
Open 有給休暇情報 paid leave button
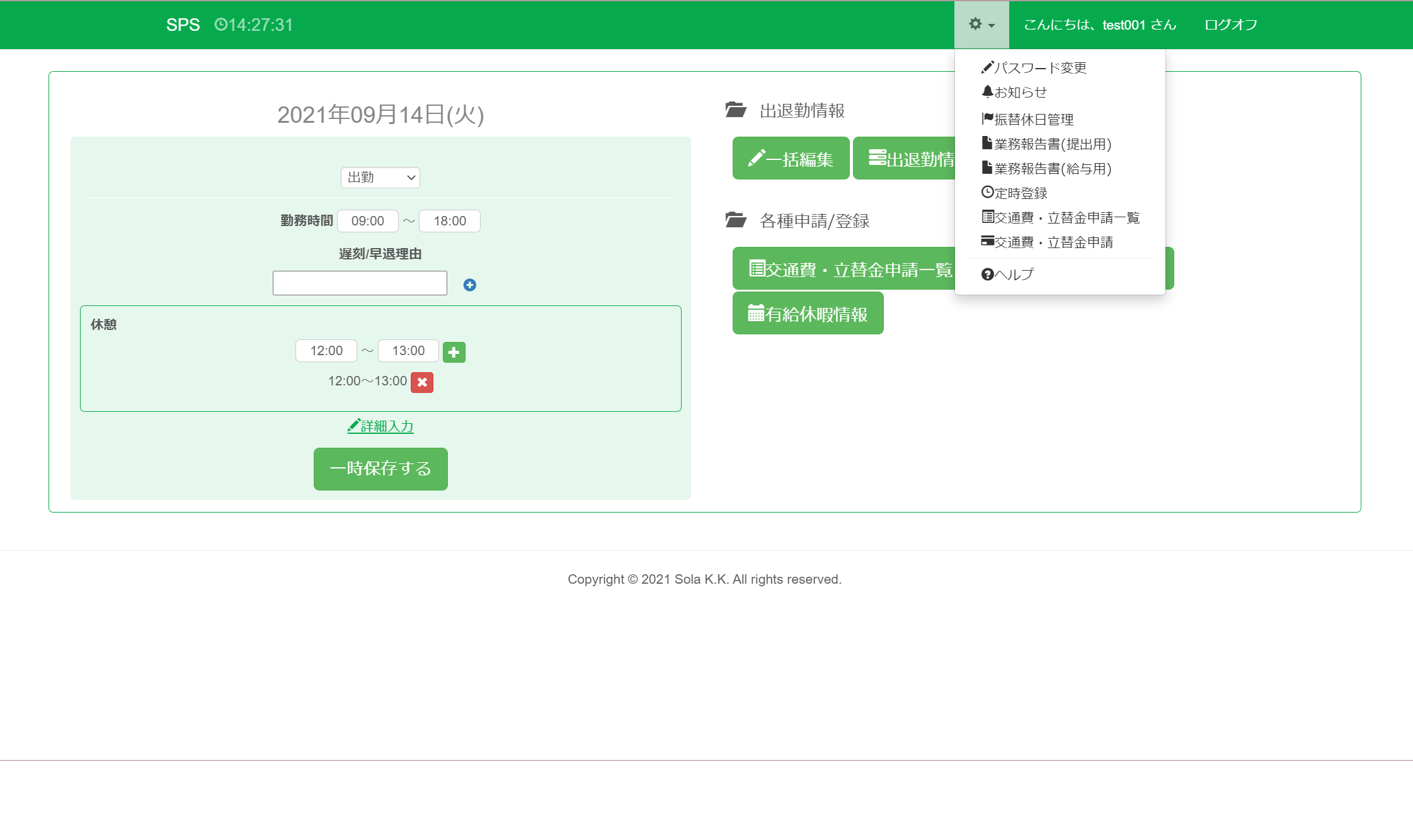coord(808,314)
